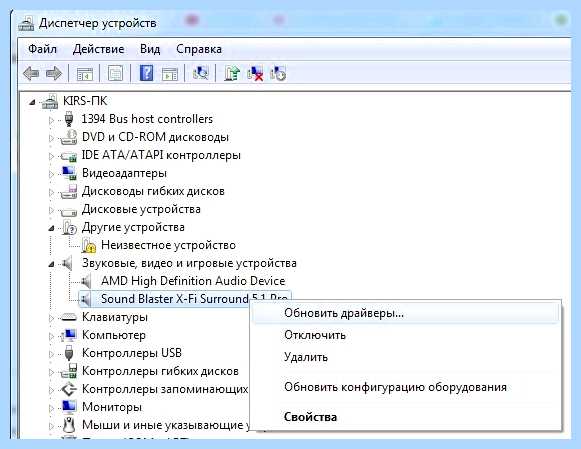Collapse the Другие устройства node

pos(52,228)
